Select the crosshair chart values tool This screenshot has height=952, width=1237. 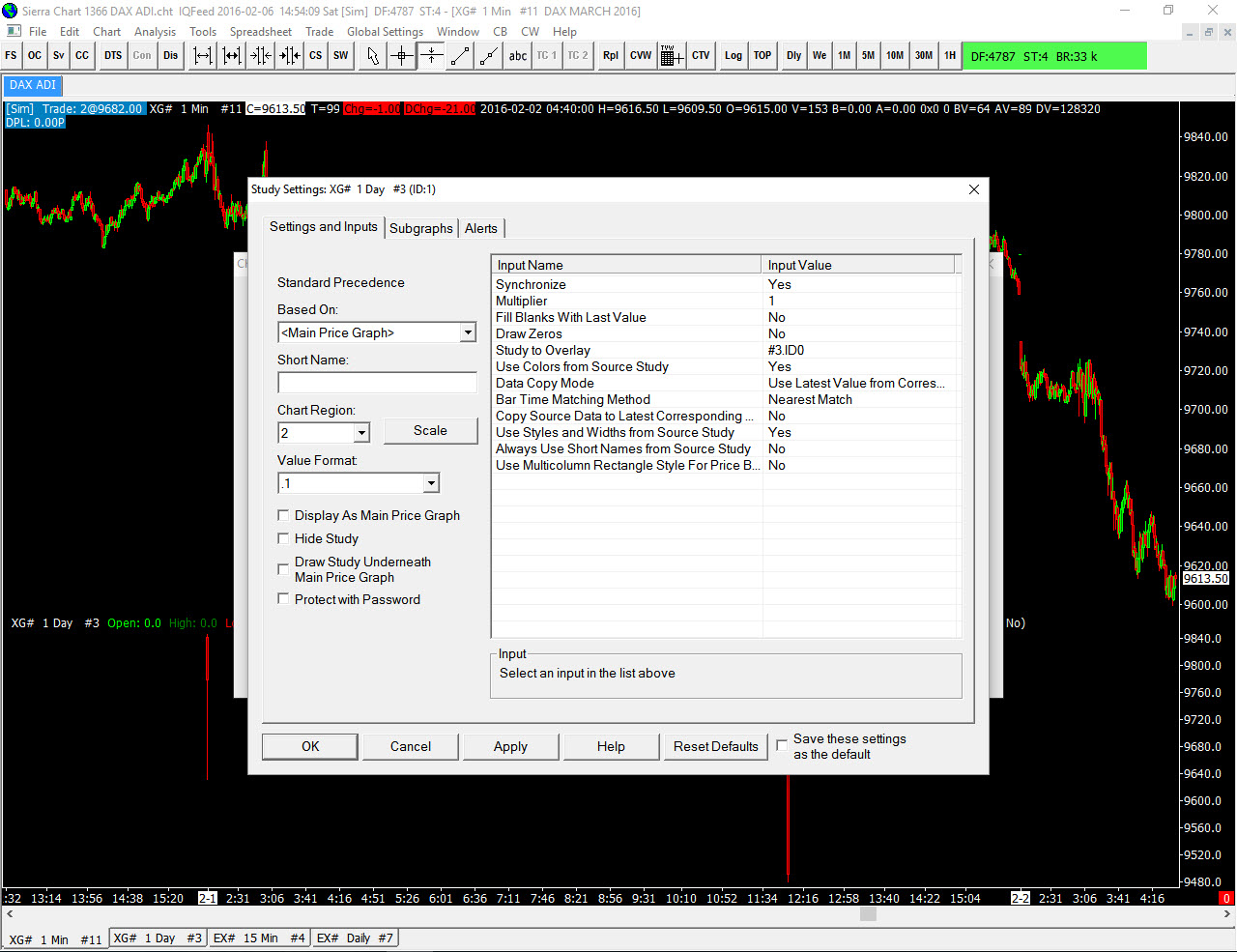tap(402, 56)
